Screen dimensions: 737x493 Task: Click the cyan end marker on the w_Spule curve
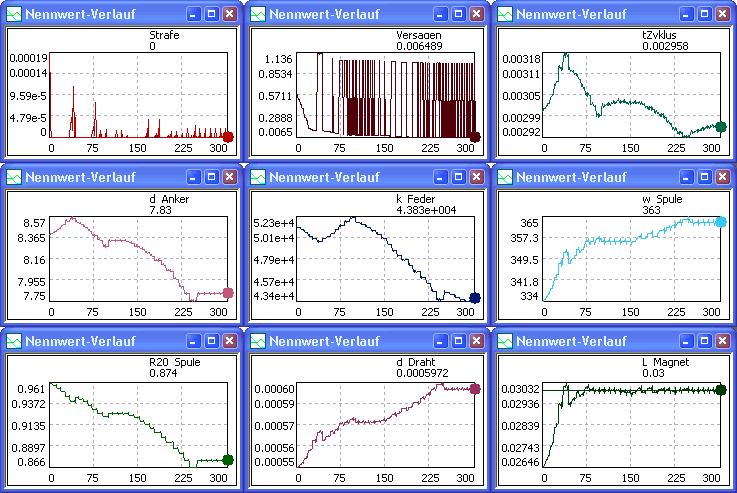tap(721, 221)
